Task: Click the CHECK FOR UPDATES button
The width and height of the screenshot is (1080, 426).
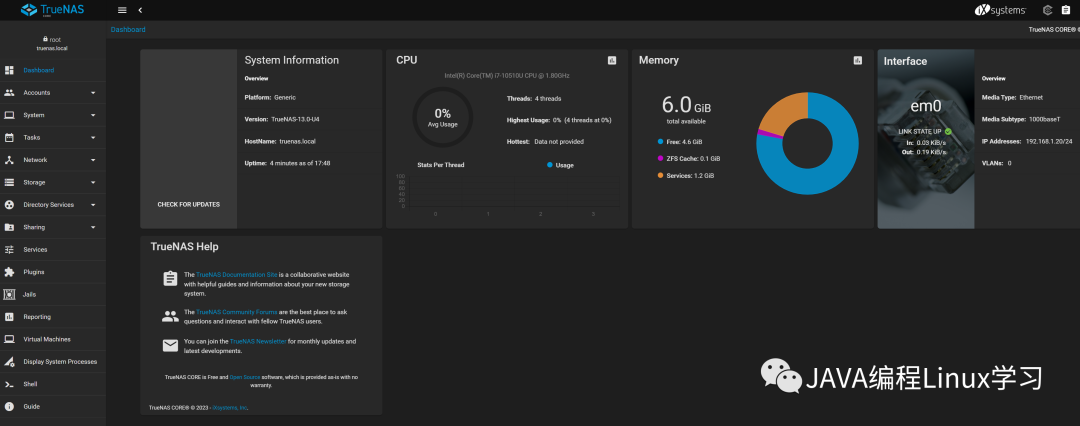Action: pyautogui.click(x=189, y=205)
